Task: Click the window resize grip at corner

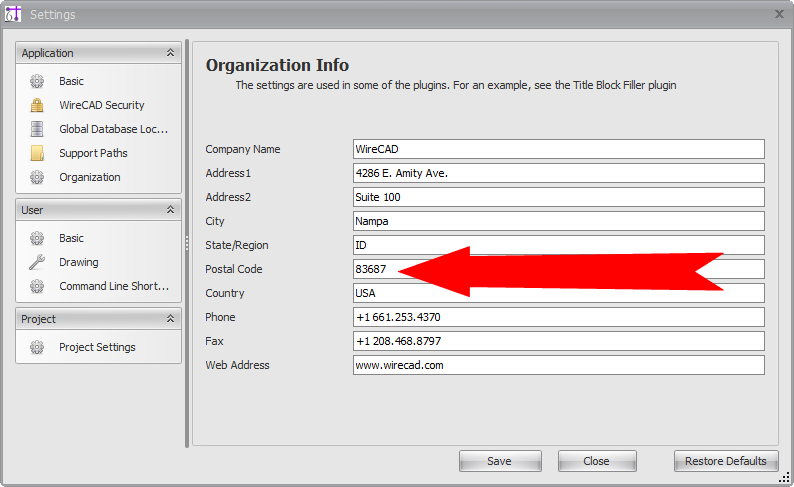Action: click(x=784, y=477)
